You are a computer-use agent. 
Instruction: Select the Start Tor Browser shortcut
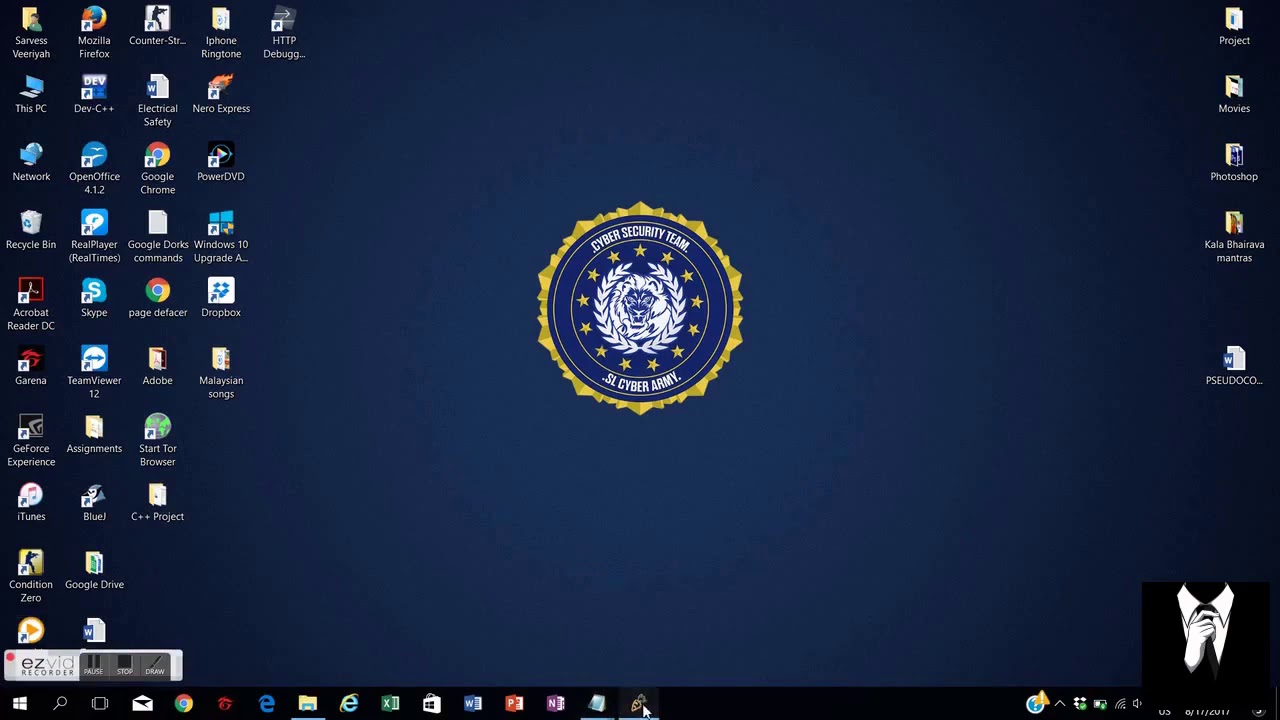(x=157, y=440)
